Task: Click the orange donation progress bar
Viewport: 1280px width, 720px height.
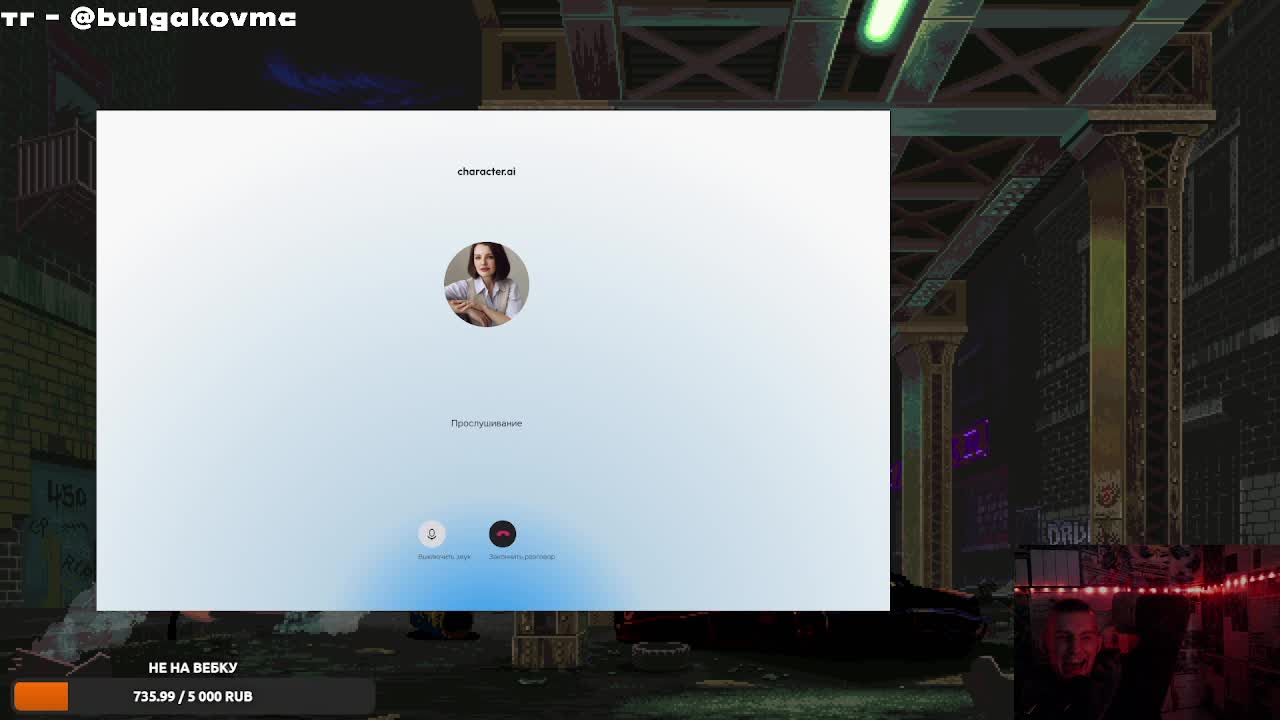Action: (x=41, y=696)
